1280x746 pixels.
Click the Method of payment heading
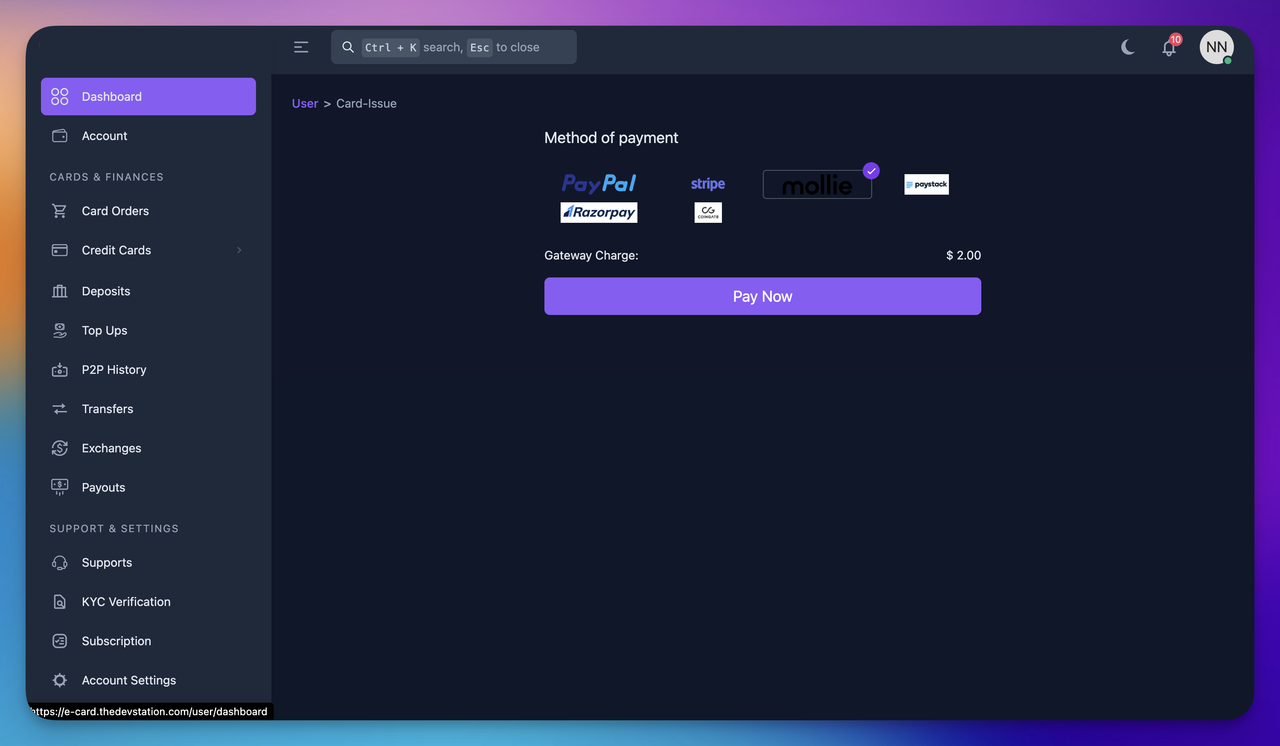pos(611,138)
